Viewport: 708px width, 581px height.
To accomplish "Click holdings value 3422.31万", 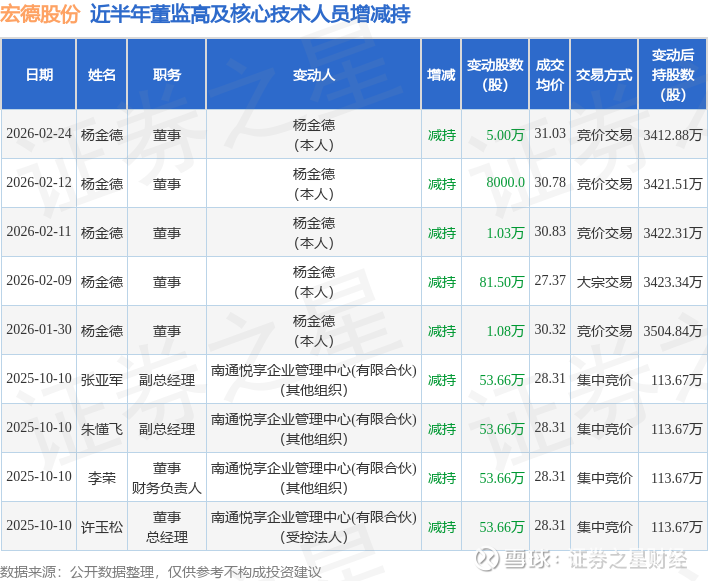I will pos(673,232).
